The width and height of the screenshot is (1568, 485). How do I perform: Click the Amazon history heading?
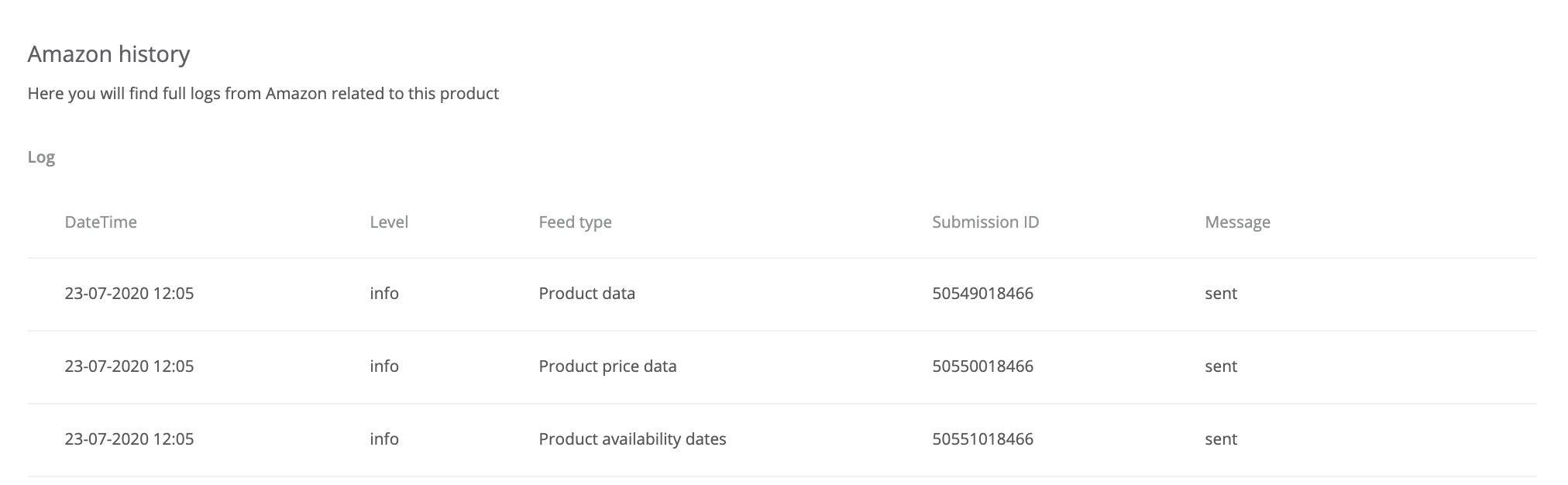108,54
